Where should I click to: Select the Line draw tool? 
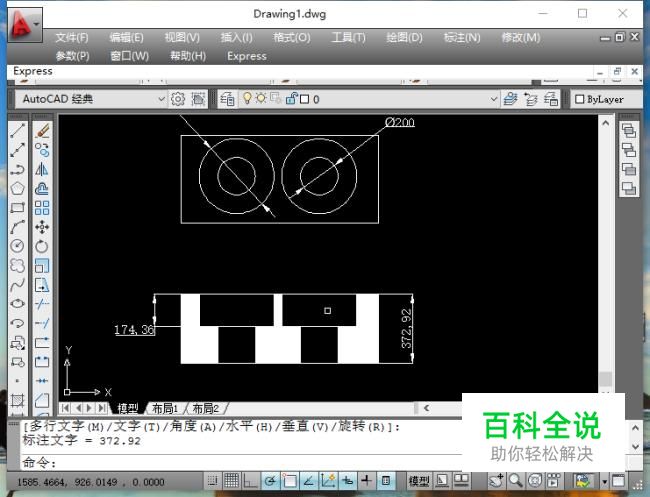17,131
